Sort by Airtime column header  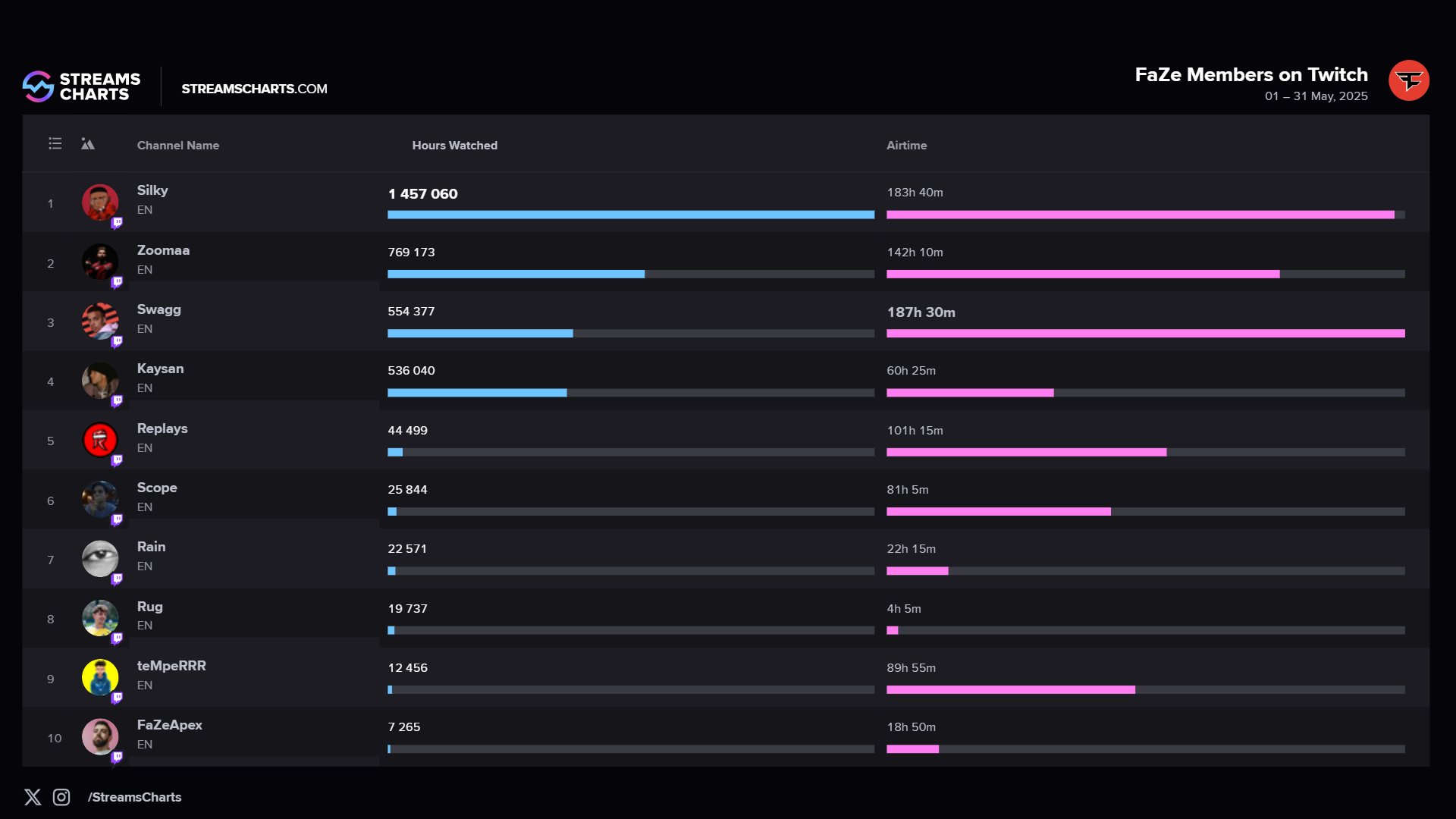(x=906, y=145)
